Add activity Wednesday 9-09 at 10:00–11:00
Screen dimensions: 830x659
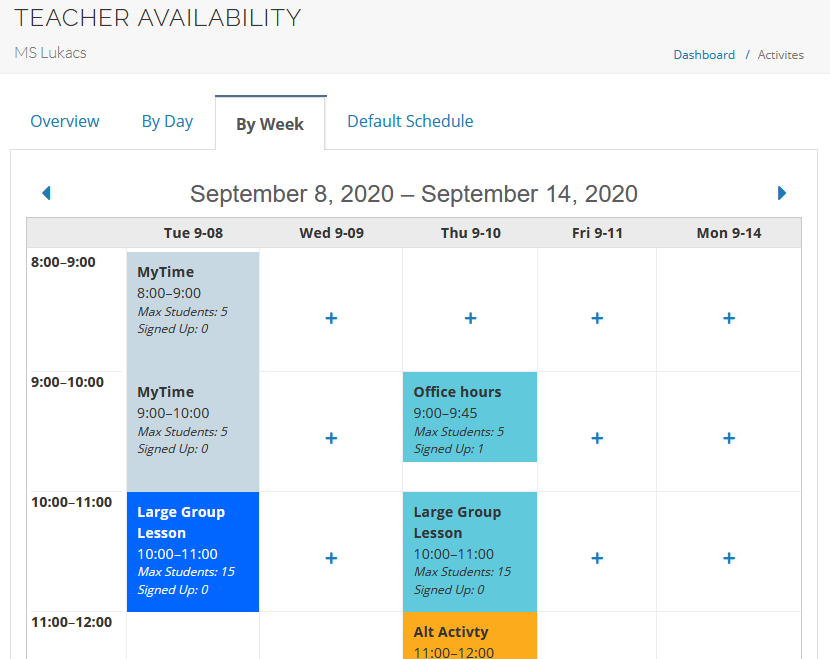[x=331, y=558]
